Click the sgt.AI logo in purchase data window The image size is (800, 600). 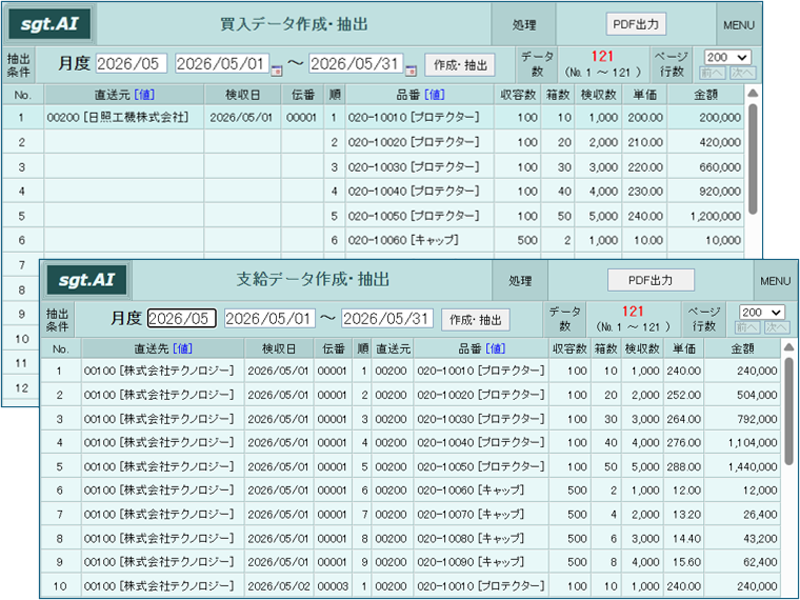[x=49, y=24]
